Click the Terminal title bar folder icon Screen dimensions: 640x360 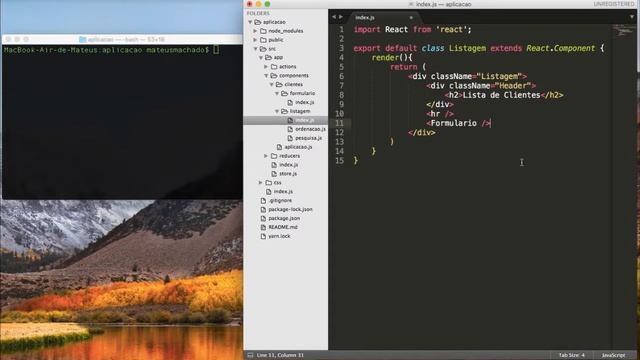point(82,39)
